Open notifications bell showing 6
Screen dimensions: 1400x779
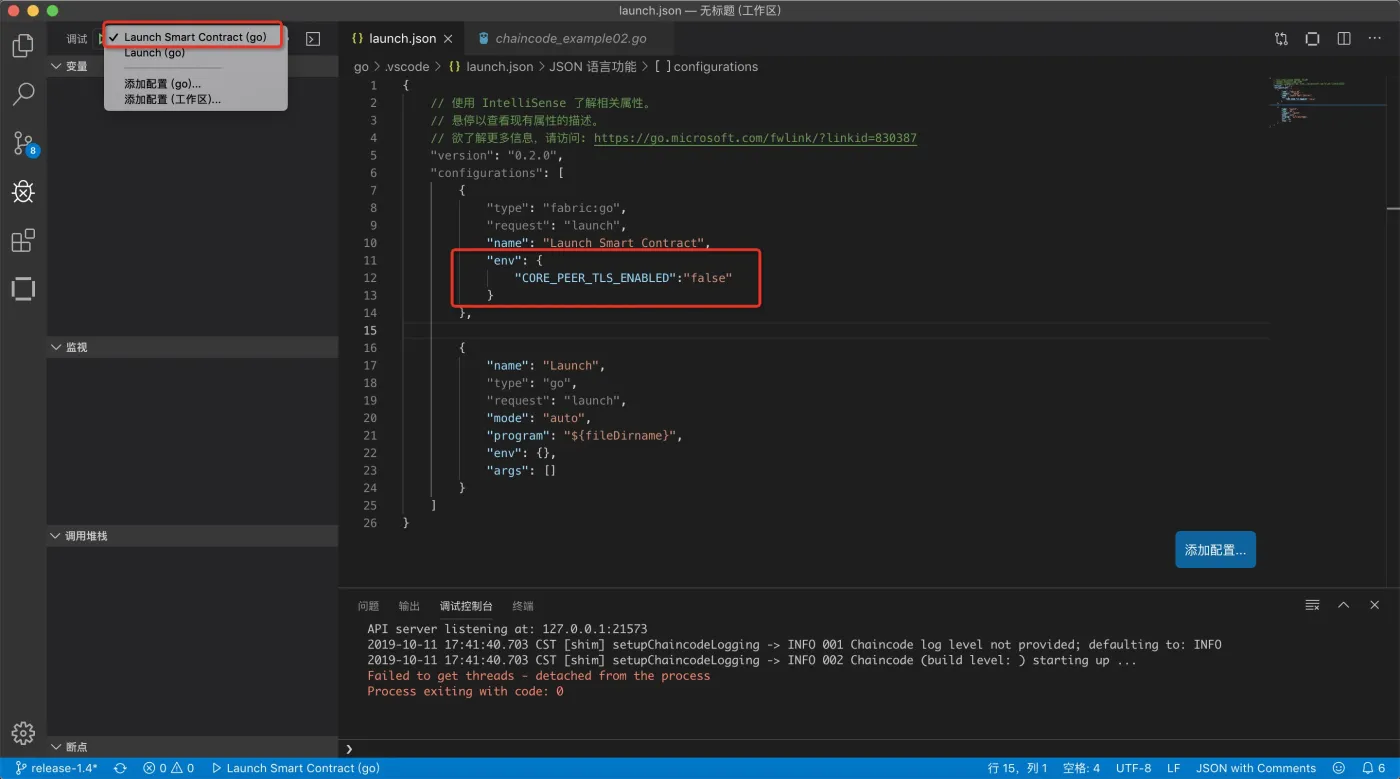[x=1373, y=768]
